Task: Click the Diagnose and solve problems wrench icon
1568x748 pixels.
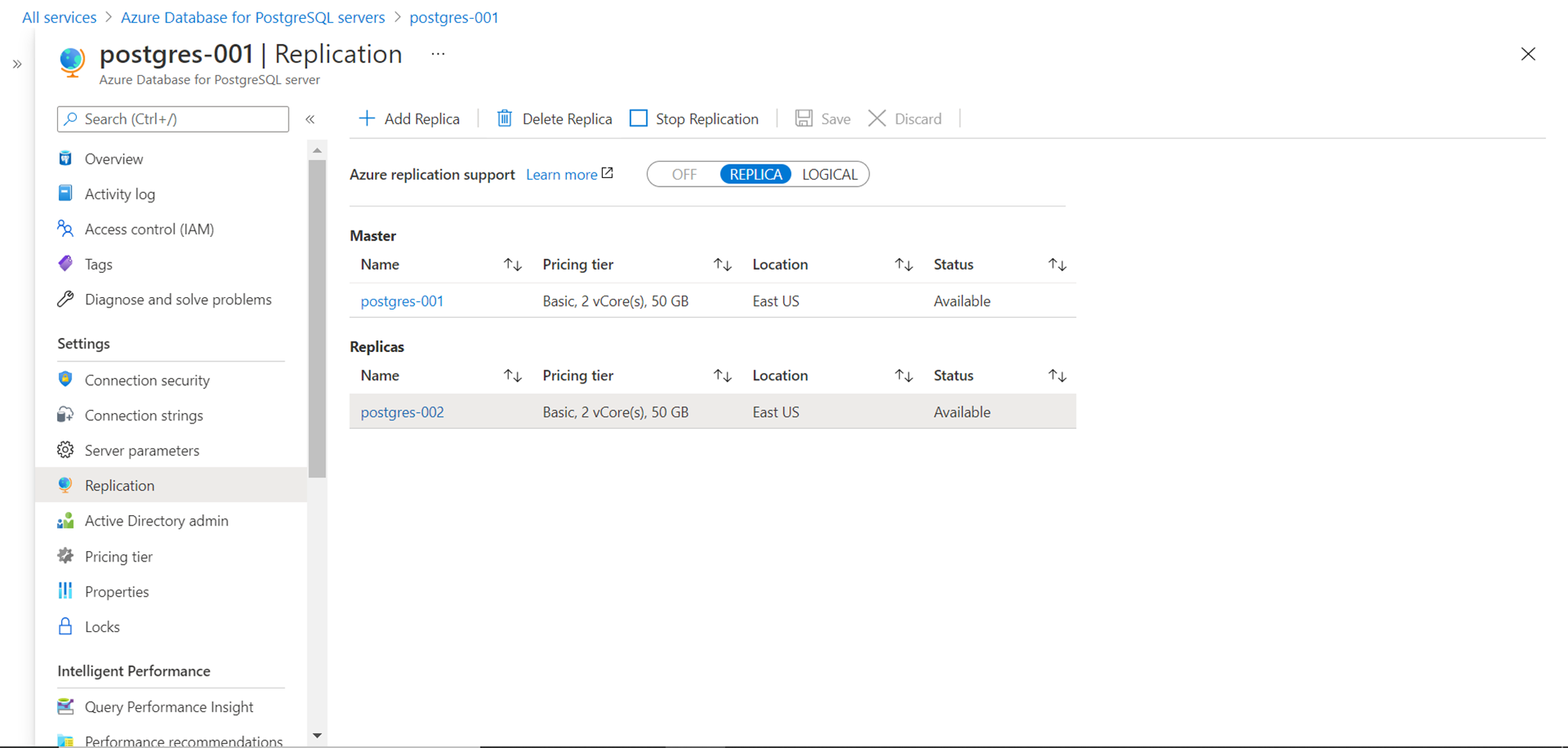Action: [66, 299]
